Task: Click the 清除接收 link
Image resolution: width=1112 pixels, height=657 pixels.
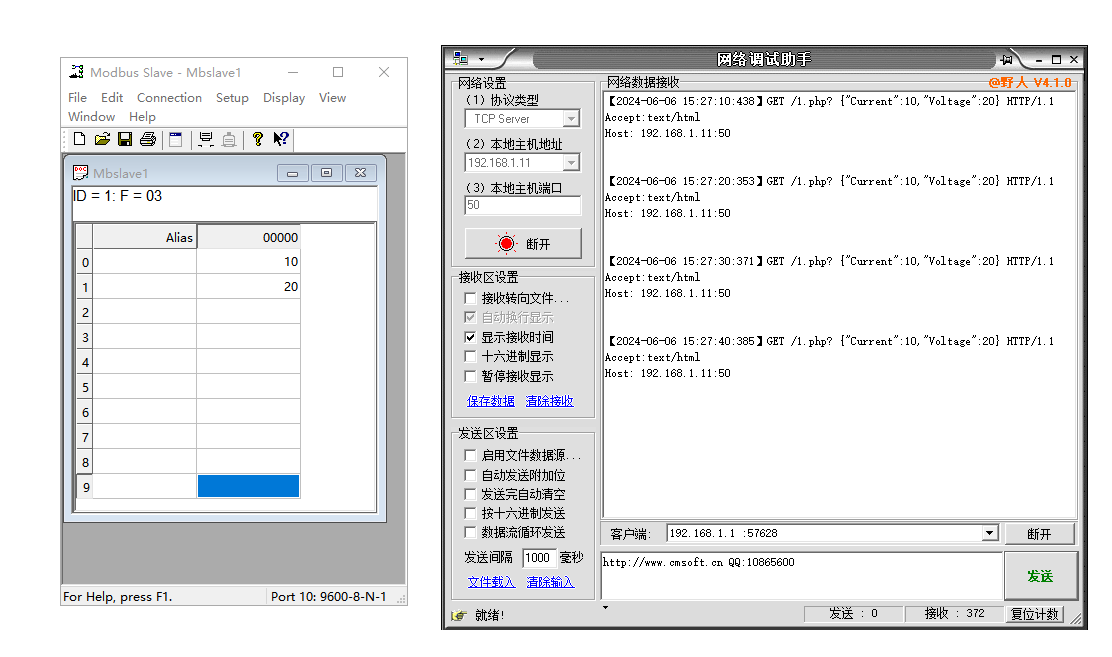Action: pos(550,401)
